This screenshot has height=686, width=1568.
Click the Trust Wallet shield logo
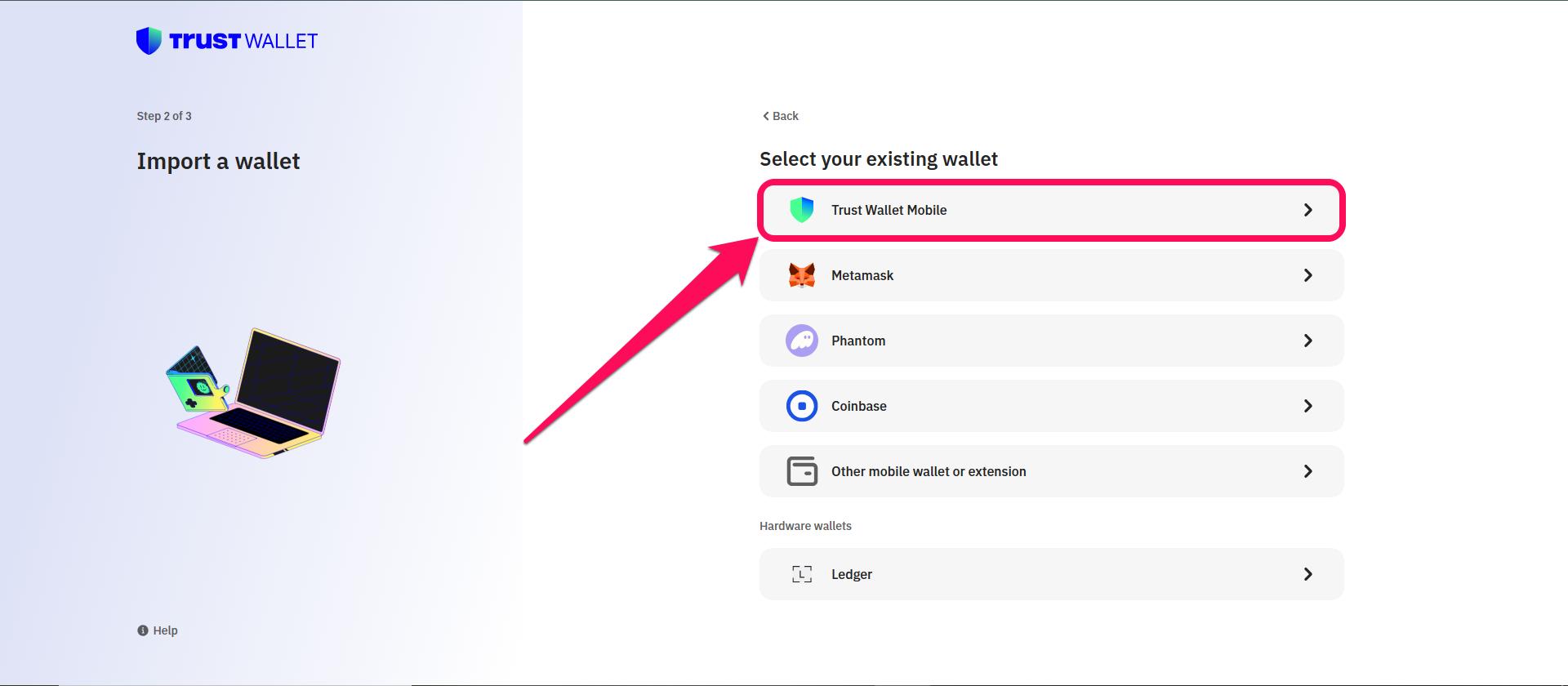click(x=149, y=39)
